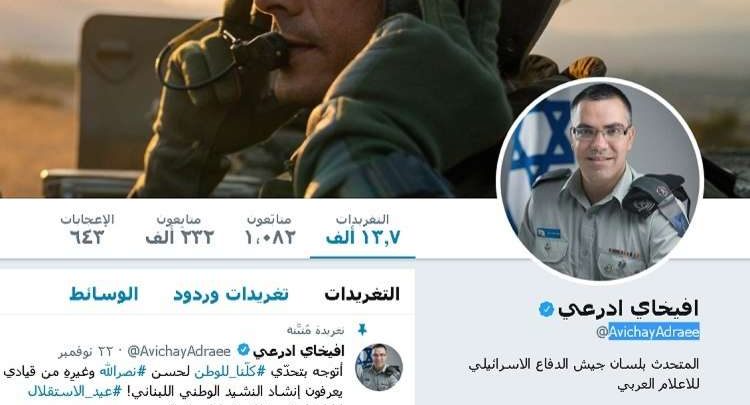Select the التغريدات 13.7 ألف stat
Screen dimensions: 750x405
[363, 230]
